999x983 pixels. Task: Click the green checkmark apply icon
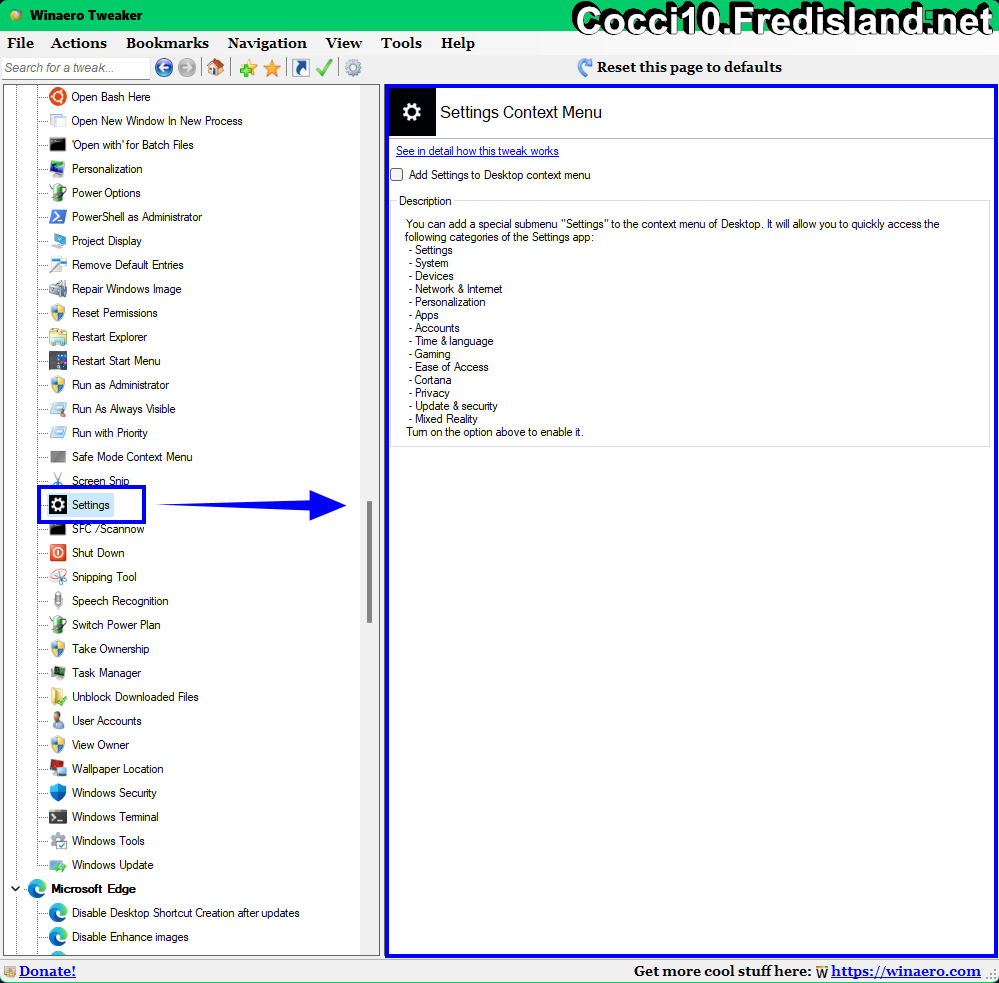click(x=324, y=68)
